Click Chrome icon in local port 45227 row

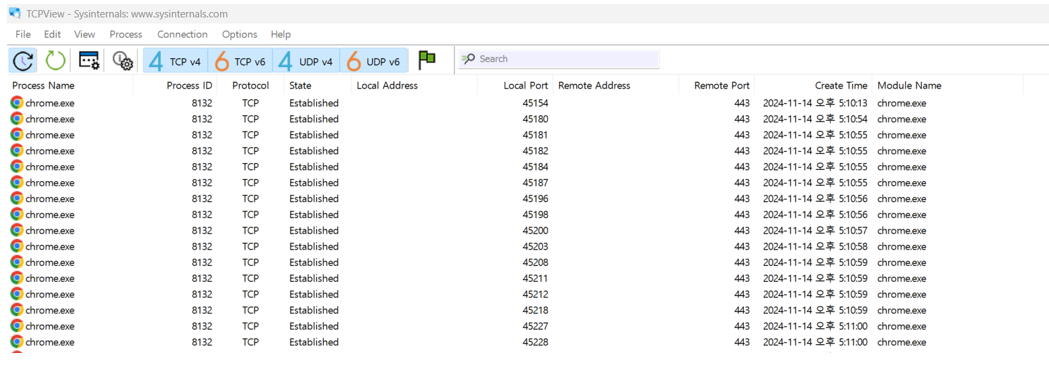(x=17, y=326)
